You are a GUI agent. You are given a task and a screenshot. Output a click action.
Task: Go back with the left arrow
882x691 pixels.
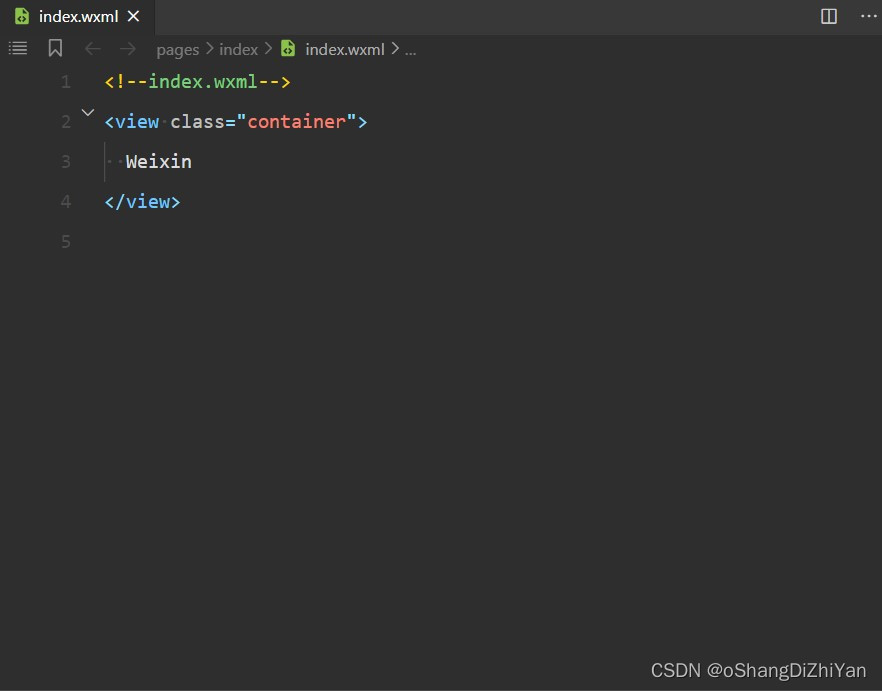pos(93,49)
